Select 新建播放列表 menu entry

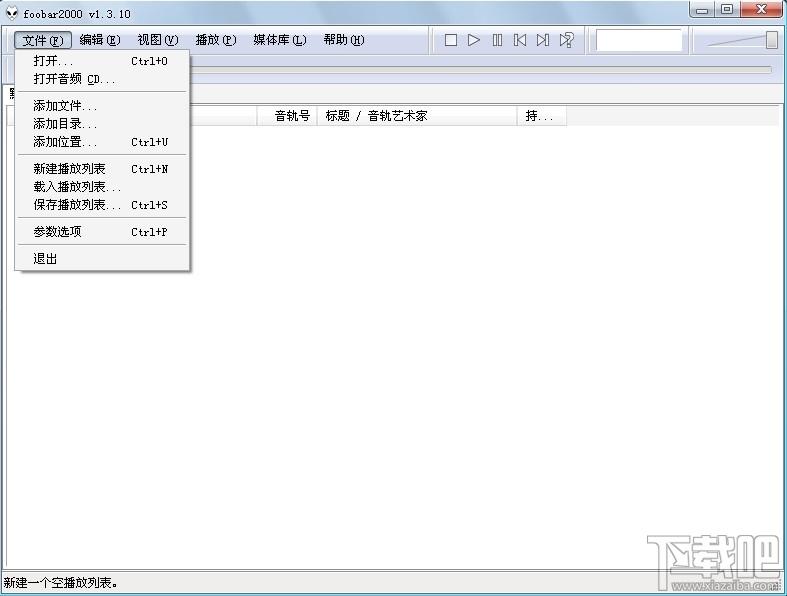(102, 169)
